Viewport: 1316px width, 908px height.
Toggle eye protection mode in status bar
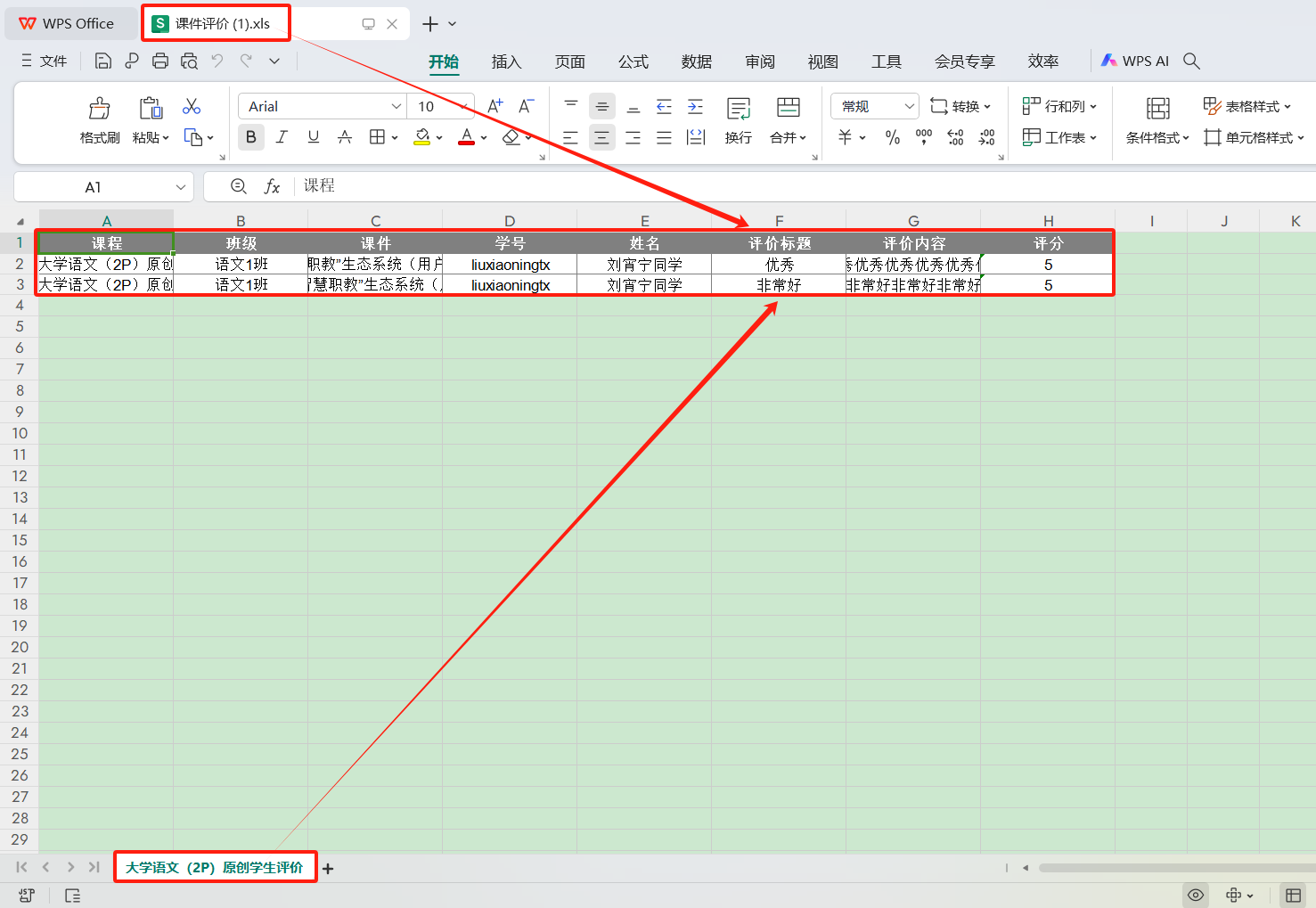pyautogui.click(x=1196, y=895)
